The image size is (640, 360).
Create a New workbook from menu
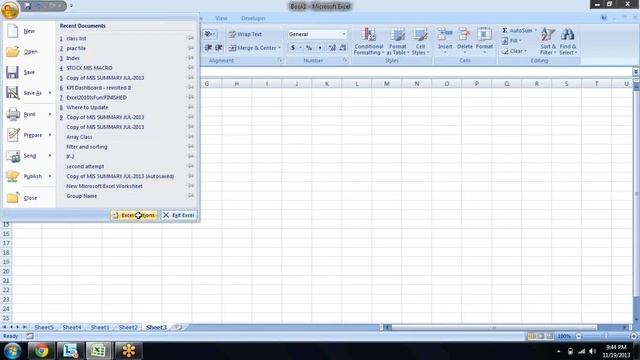(x=29, y=31)
